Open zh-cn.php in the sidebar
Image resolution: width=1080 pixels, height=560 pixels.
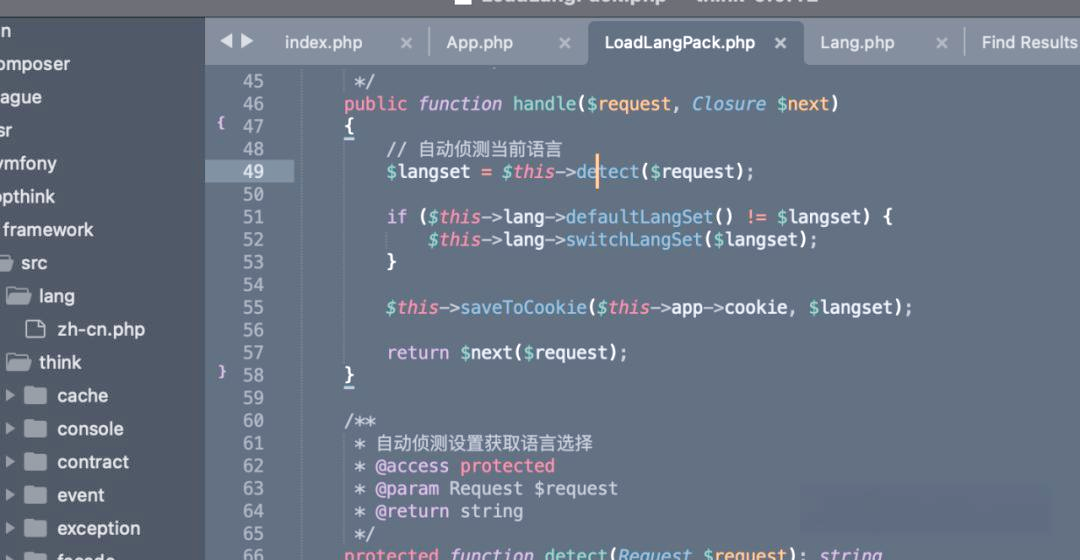point(101,329)
